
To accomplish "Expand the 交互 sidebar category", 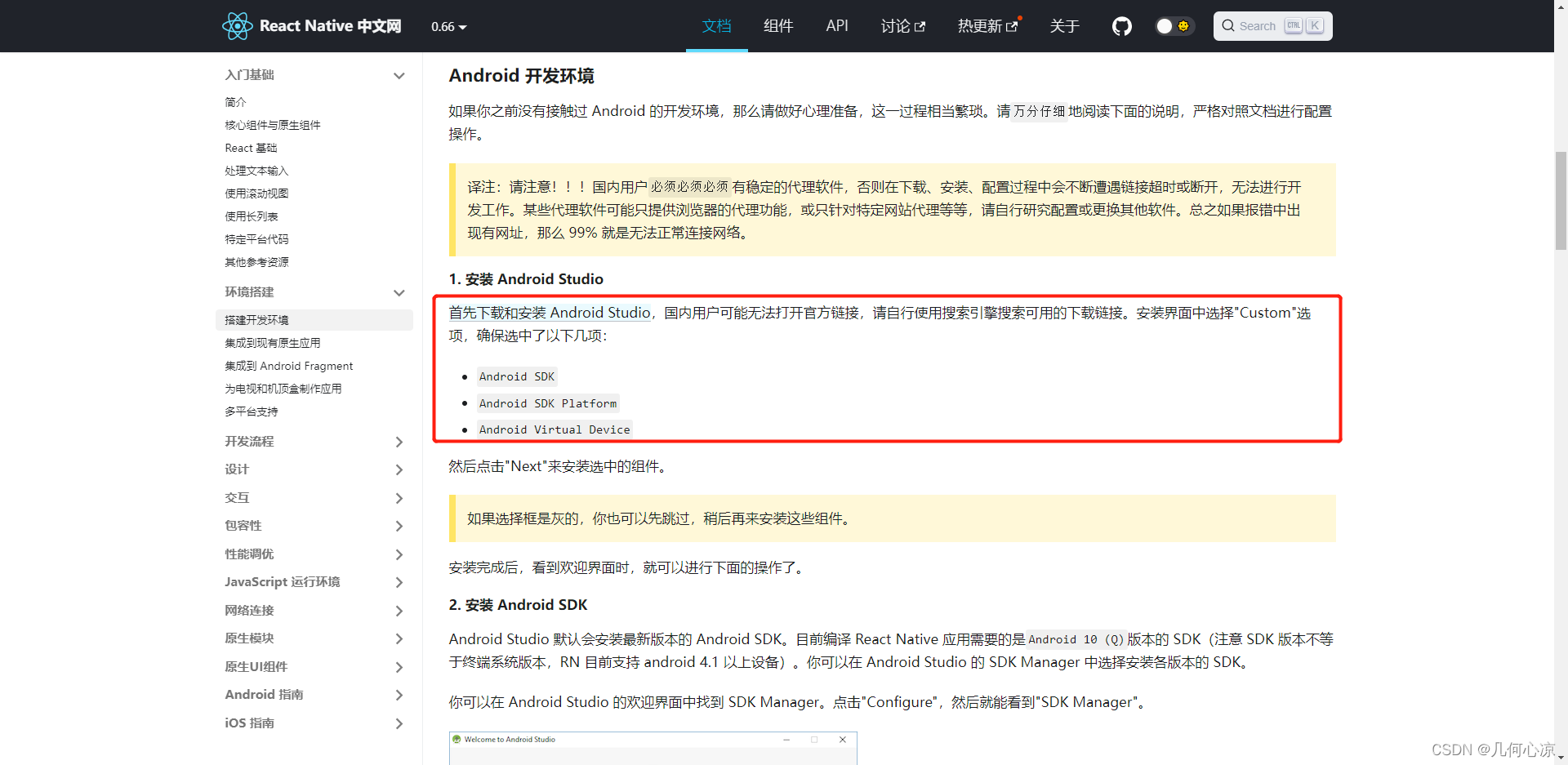I will click(x=315, y=498).
